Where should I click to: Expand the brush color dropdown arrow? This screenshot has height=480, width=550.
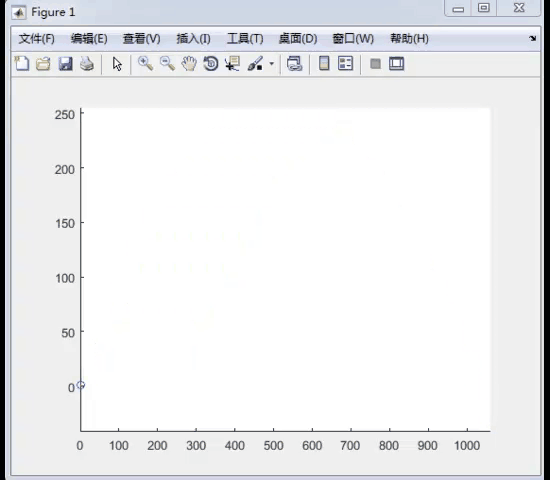[271, 64]
